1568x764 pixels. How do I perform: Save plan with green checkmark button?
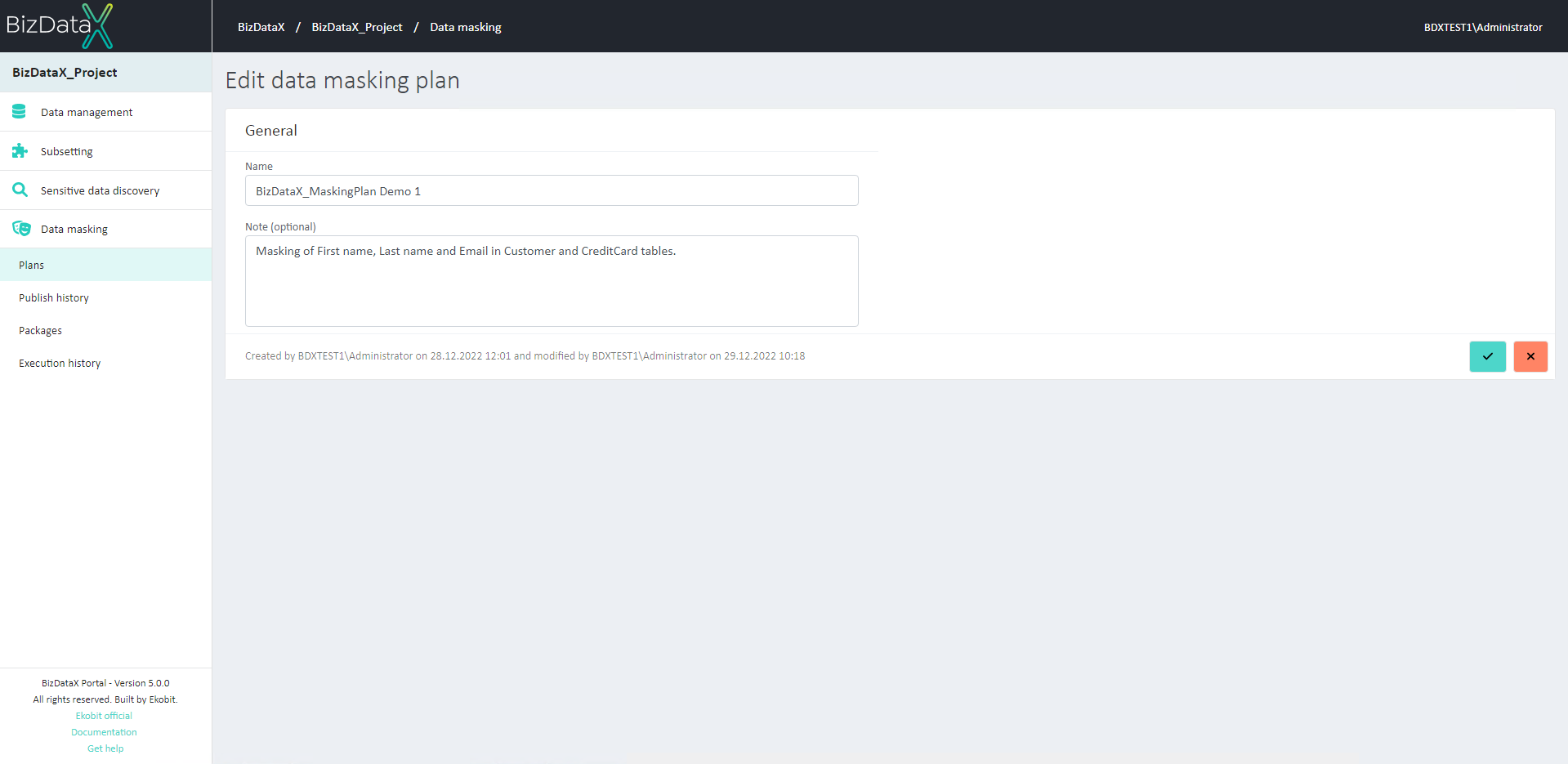pyautogui.click(x=1487, y=356)
